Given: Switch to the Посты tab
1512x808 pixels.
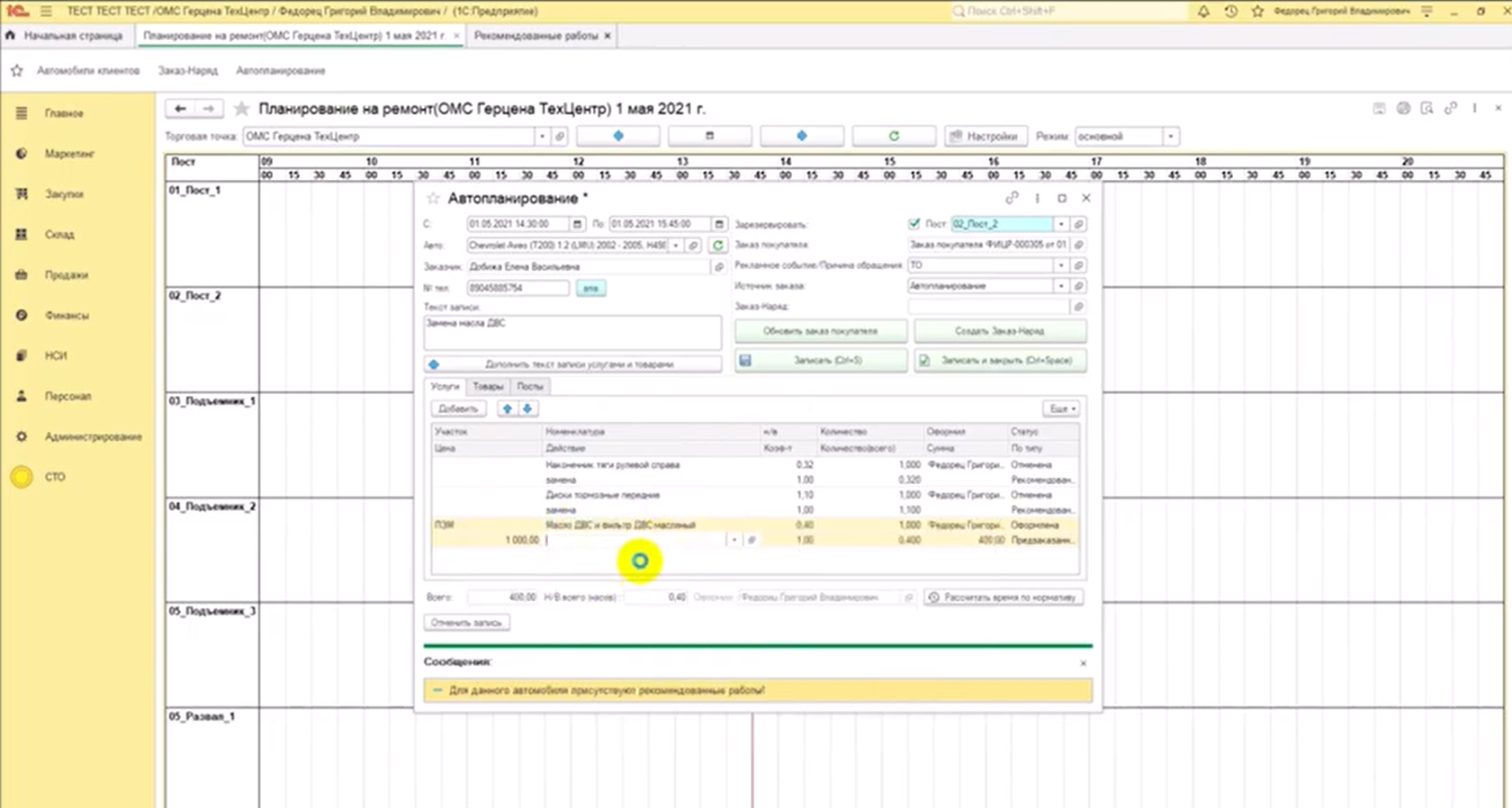Looking at the screenshot, I should pos(530,386).
